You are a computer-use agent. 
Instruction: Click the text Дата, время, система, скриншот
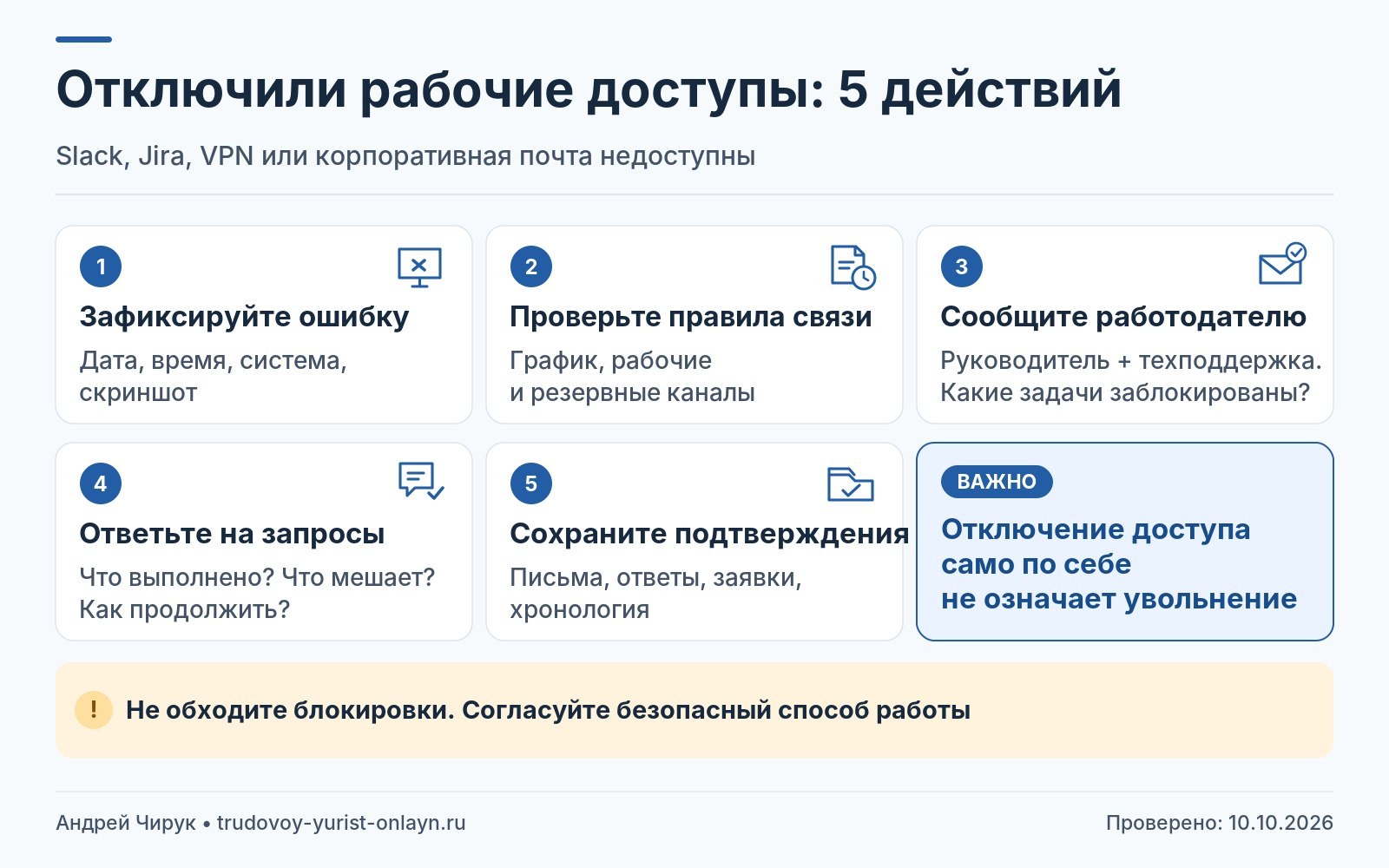click(x=214, y=376)
